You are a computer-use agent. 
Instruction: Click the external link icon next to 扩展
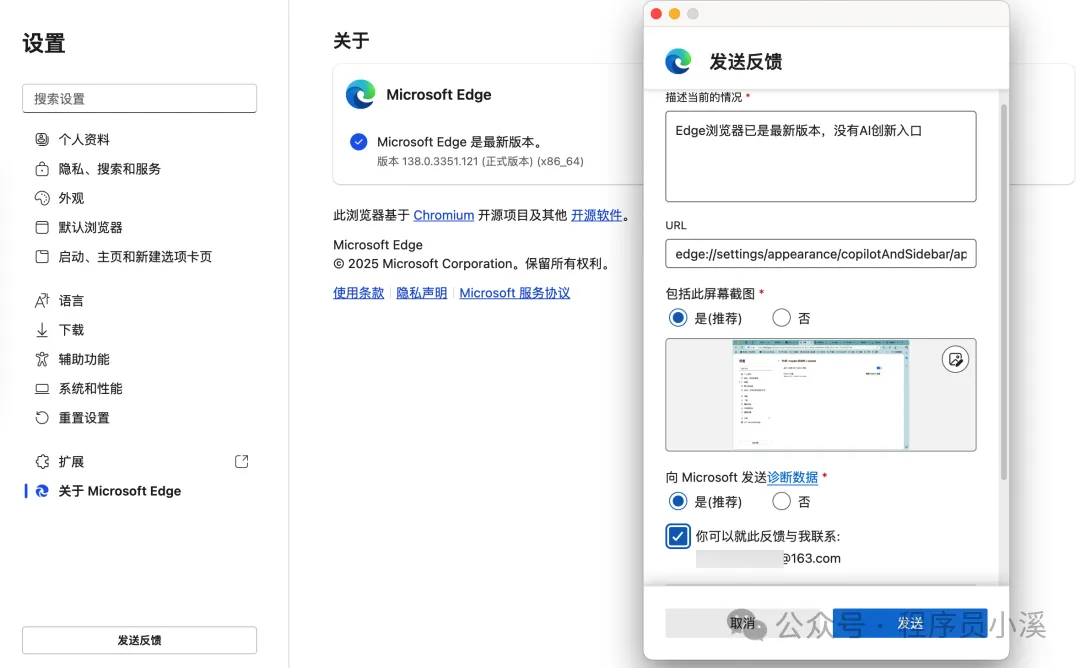point(241,461)
